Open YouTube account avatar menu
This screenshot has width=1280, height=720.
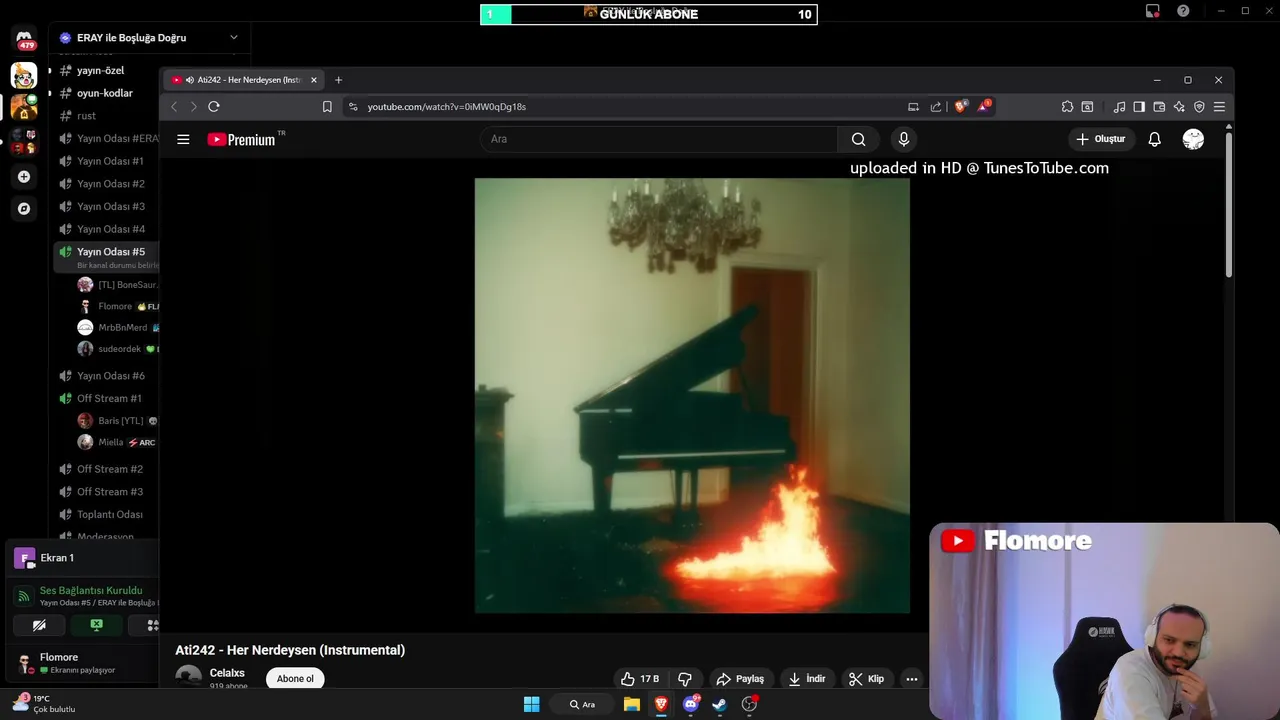(x=1193, y=139)
